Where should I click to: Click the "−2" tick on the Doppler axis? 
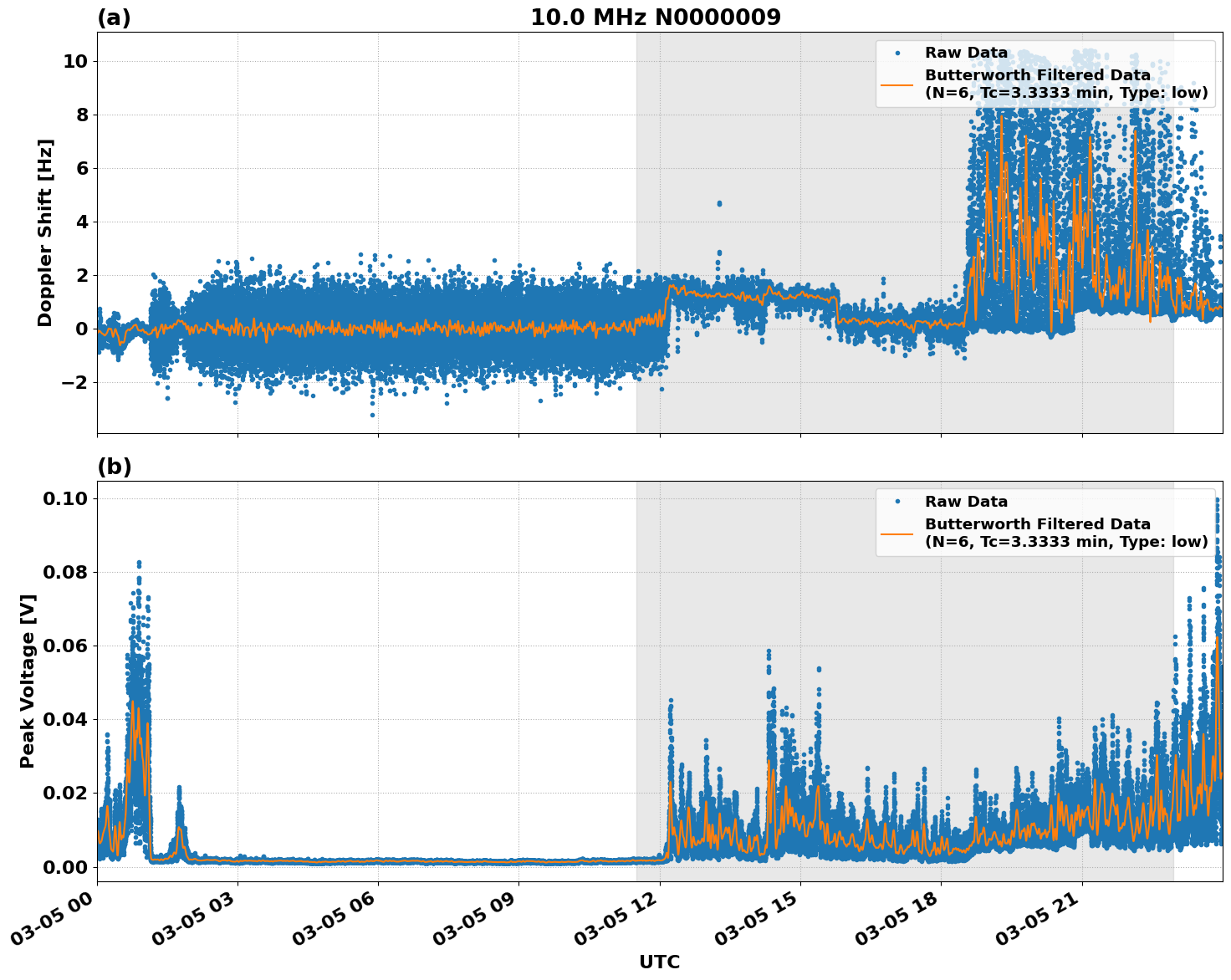(x=74, y=382)
